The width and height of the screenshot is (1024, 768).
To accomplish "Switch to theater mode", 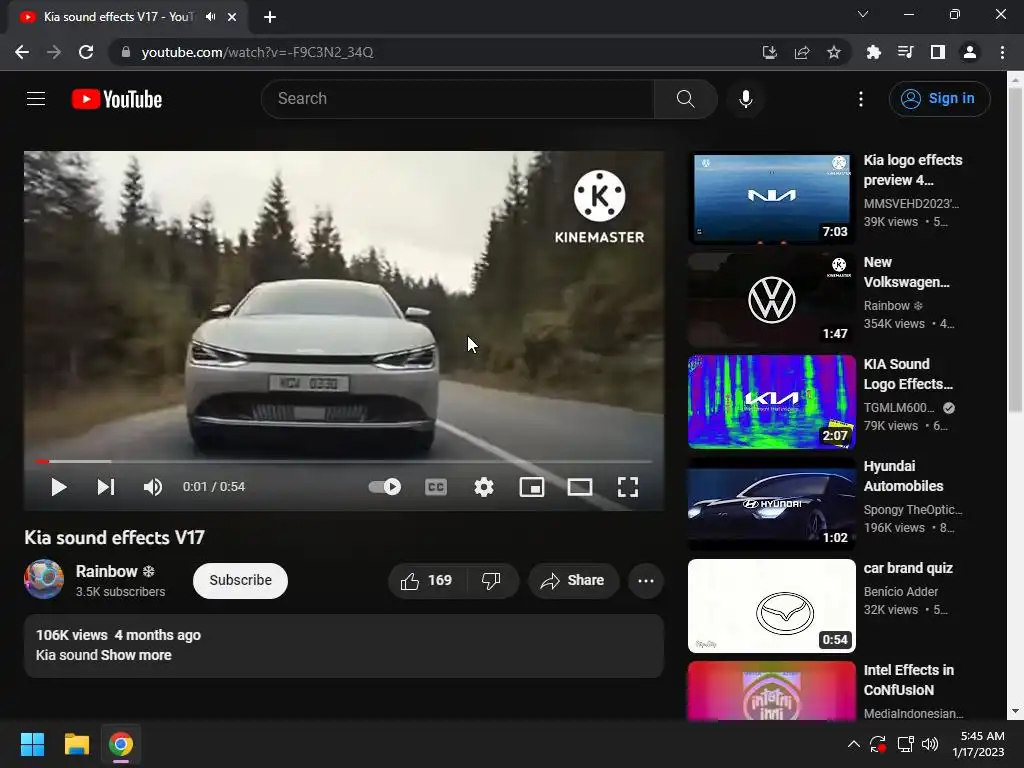I will [580, 487].
